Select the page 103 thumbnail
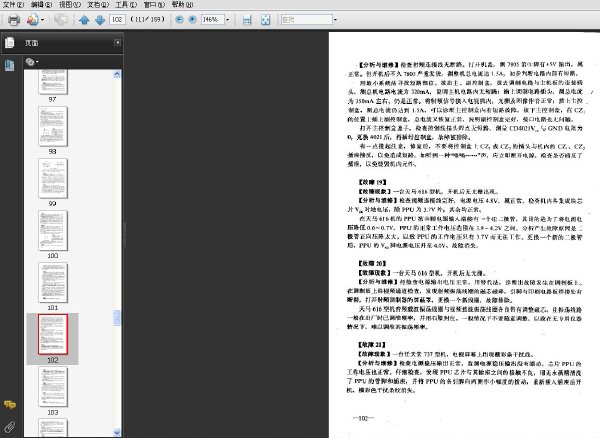 (53, 387)
